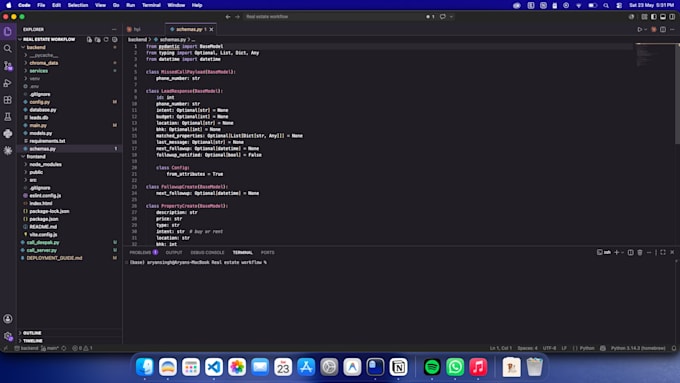Viewport: 680px width, 383px height.
Task: Split the terminal pane
Action: click(x=631, y=252)
